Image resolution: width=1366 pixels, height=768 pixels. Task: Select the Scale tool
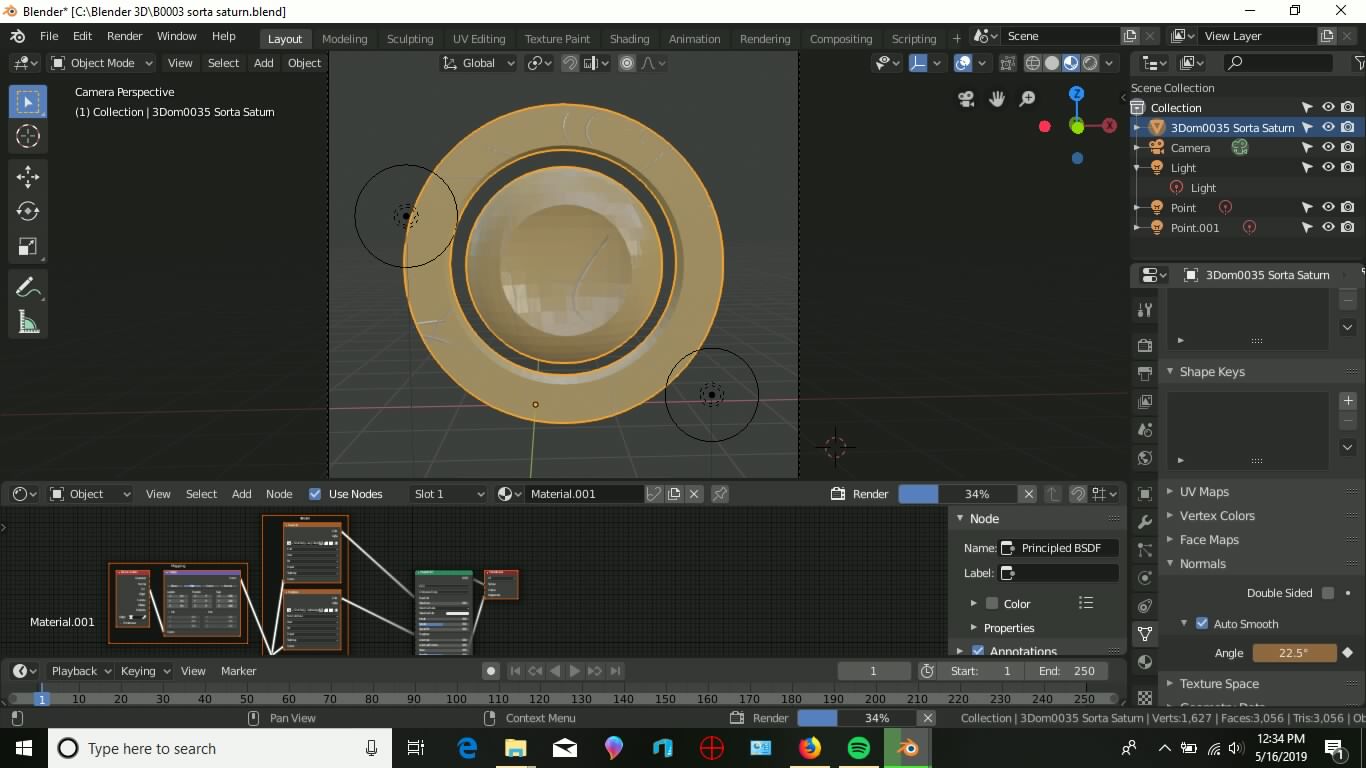click(x=28, y=246)
